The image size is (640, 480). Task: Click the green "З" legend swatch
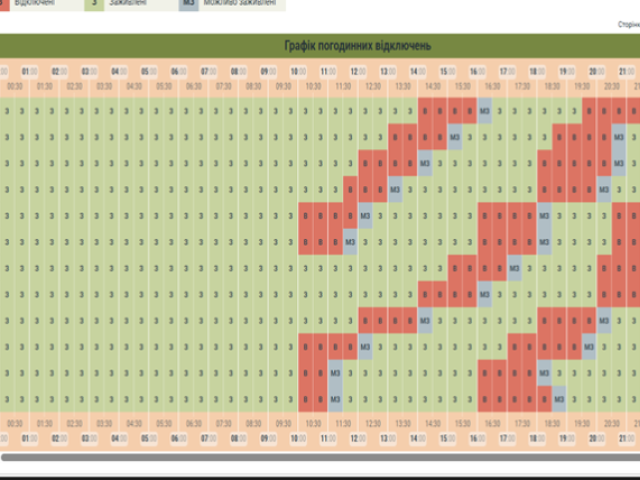coord(94,4)
